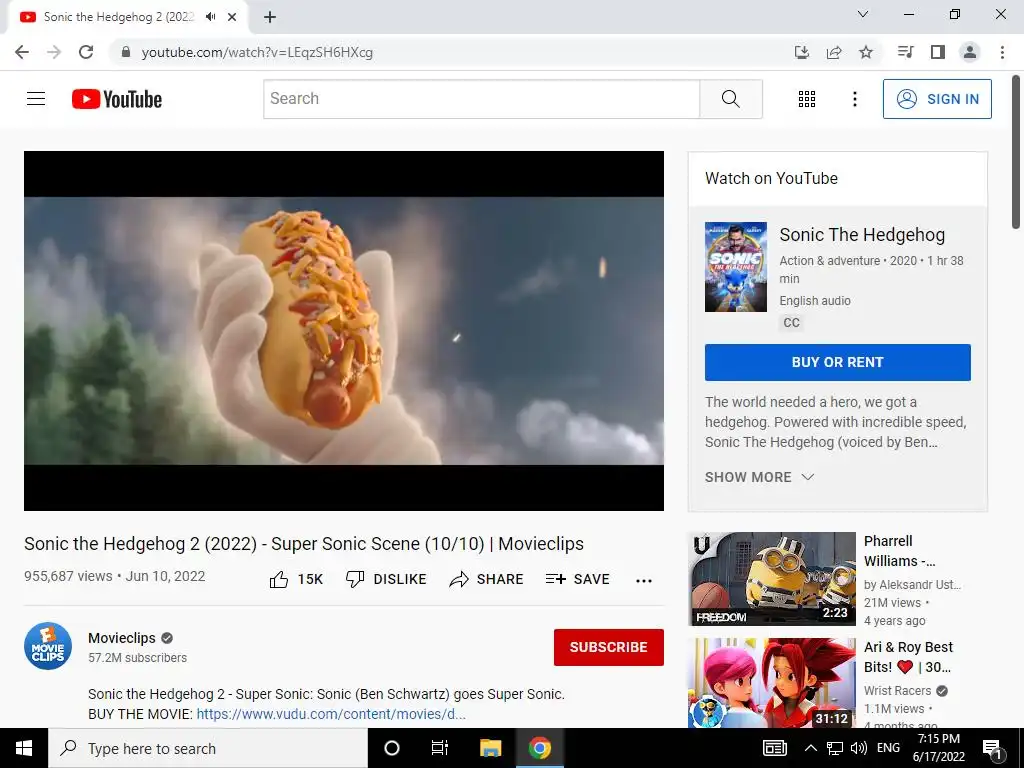Viewport: 1024px width, 768px height.
Task: Open YouTube settings three-dot menu
Action: click(854, 99)
